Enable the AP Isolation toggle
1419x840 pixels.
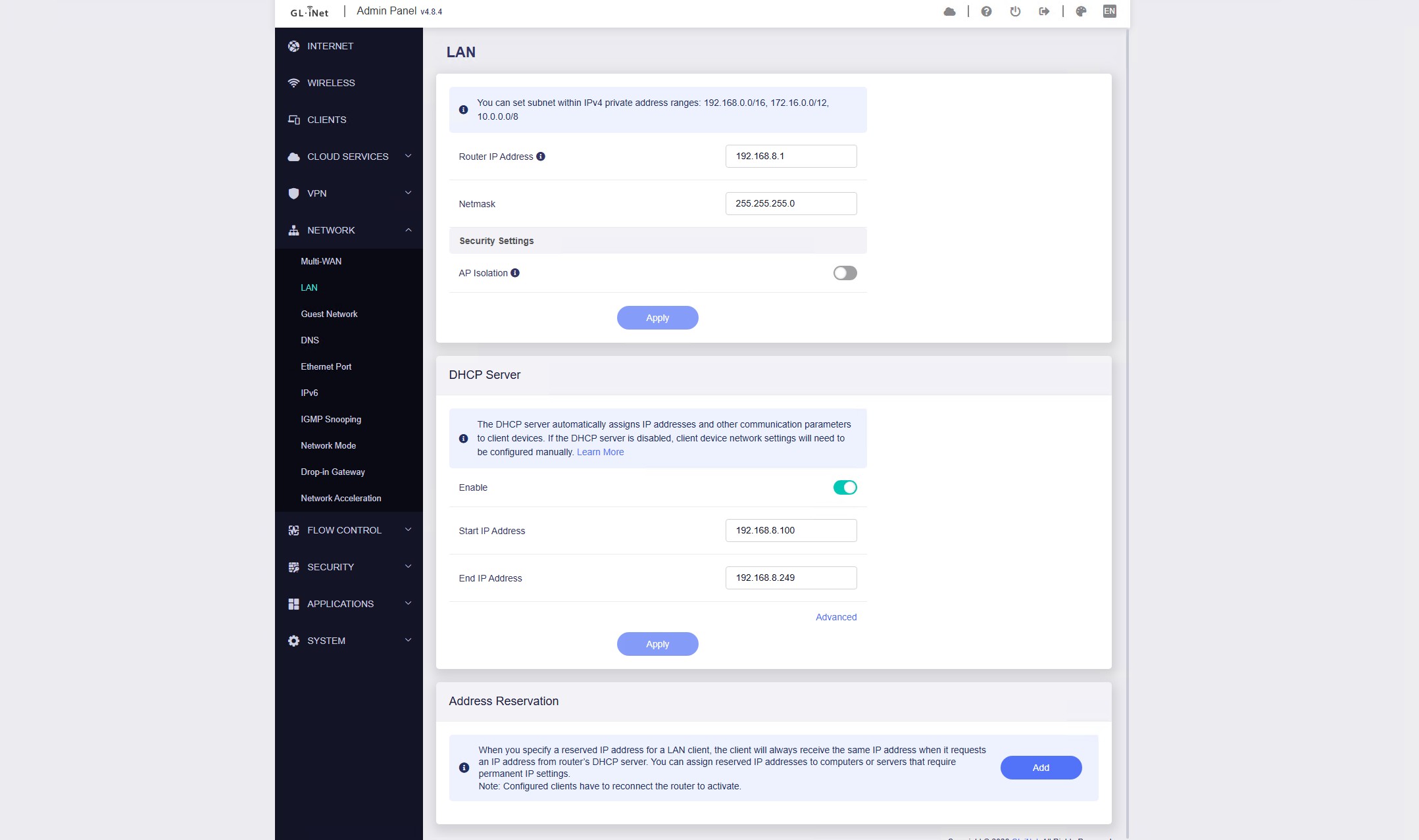[845, 273]
